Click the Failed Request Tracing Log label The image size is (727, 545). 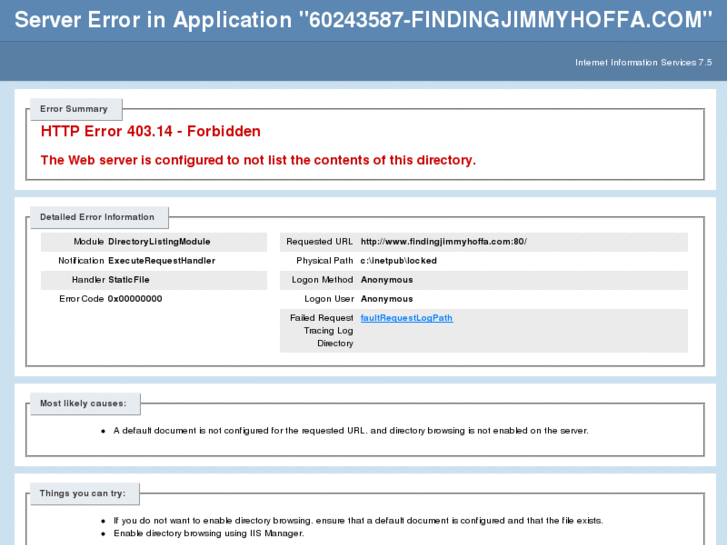[321, 331]
